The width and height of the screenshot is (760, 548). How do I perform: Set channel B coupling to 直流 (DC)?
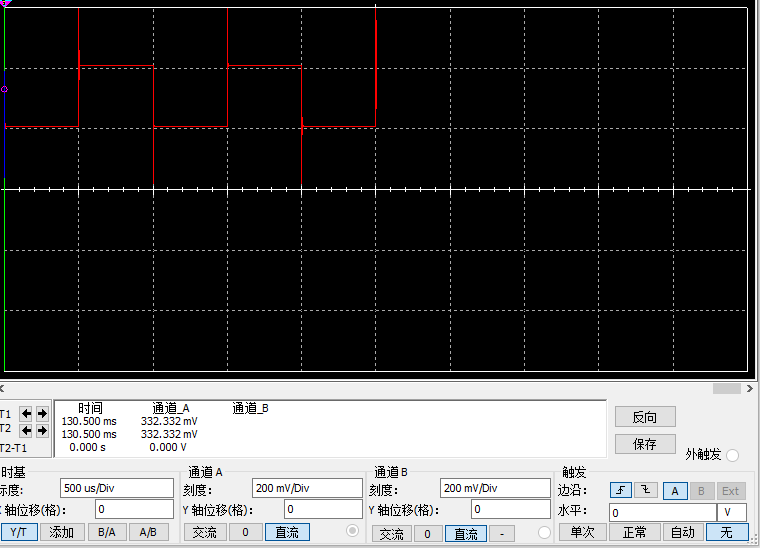pos(466,533)
